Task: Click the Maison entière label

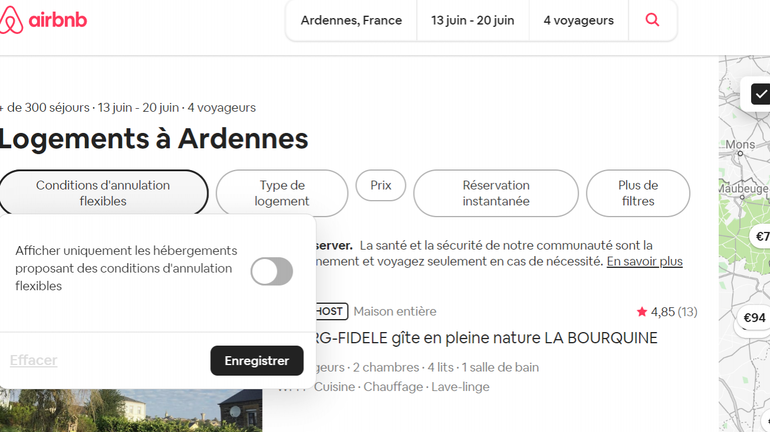Action: (x=395, y=311)
